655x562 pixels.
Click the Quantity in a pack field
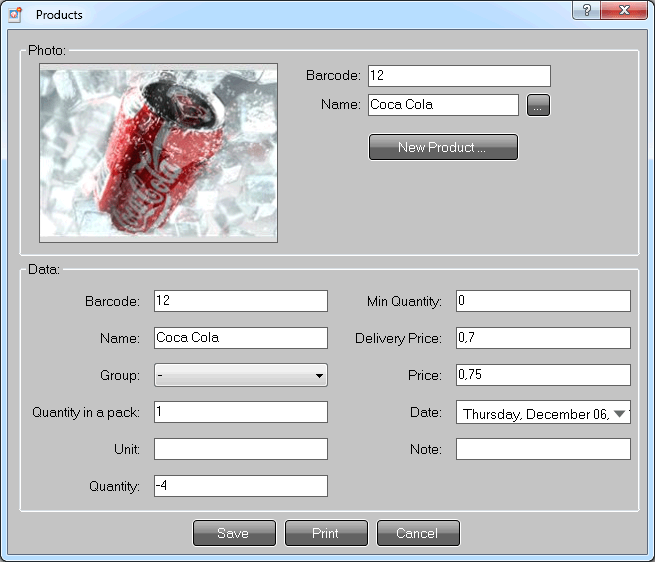(x=241, y=412)
